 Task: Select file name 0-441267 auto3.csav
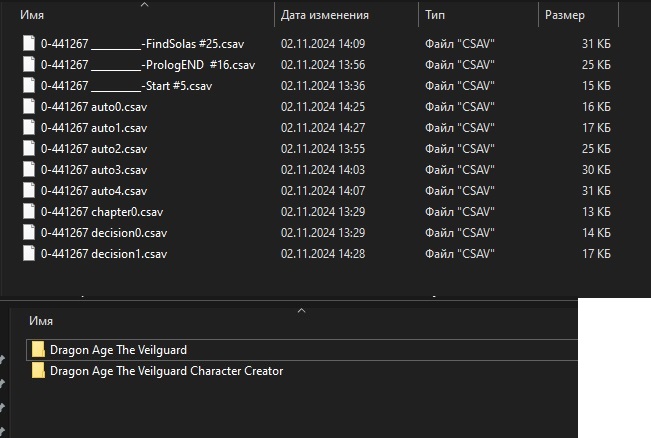94,170
